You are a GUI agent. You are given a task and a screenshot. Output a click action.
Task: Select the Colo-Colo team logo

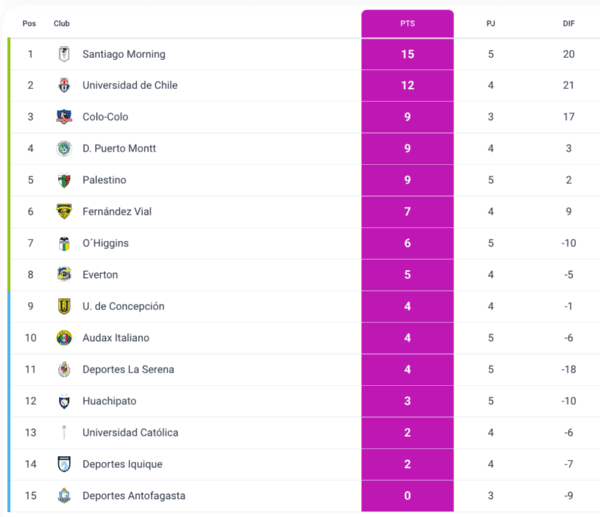[64, 117]
